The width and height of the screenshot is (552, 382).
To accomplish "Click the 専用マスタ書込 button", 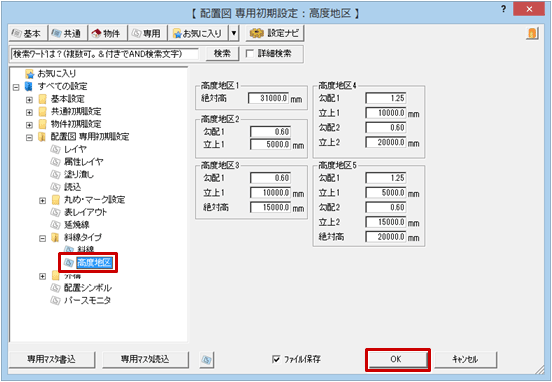I will [x=52, y=359].
